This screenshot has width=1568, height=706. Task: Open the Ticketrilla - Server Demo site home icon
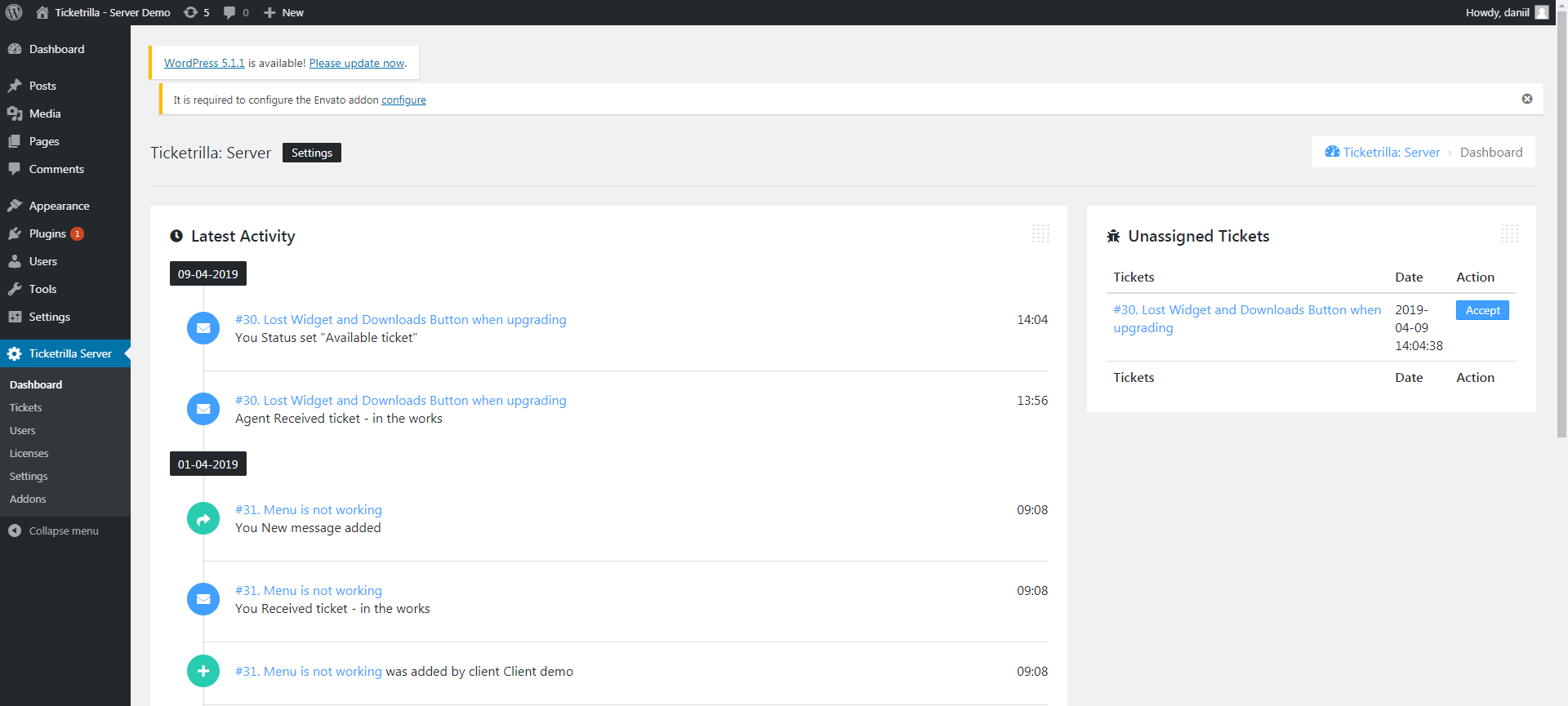point(42,12)
